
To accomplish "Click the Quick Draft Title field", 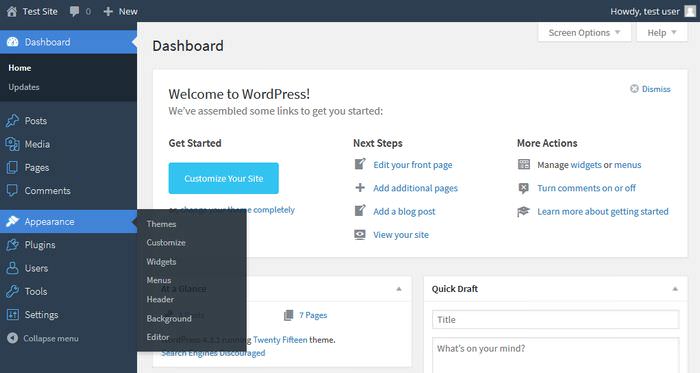I will click(x=555, y=319).
